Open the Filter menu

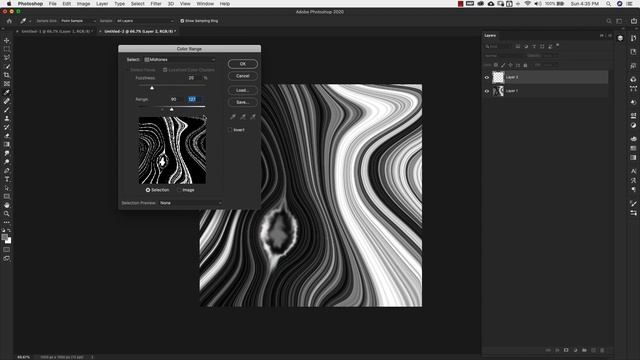click(156, 4)
